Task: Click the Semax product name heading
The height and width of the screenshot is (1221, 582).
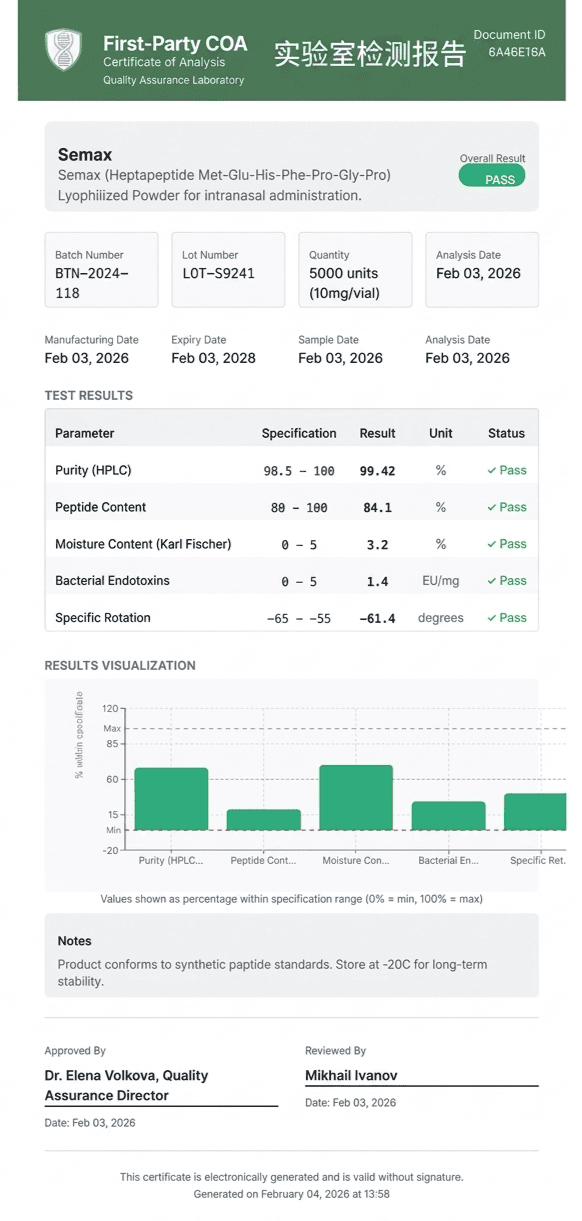Action: pyautogui.click(x=85, y=155)
